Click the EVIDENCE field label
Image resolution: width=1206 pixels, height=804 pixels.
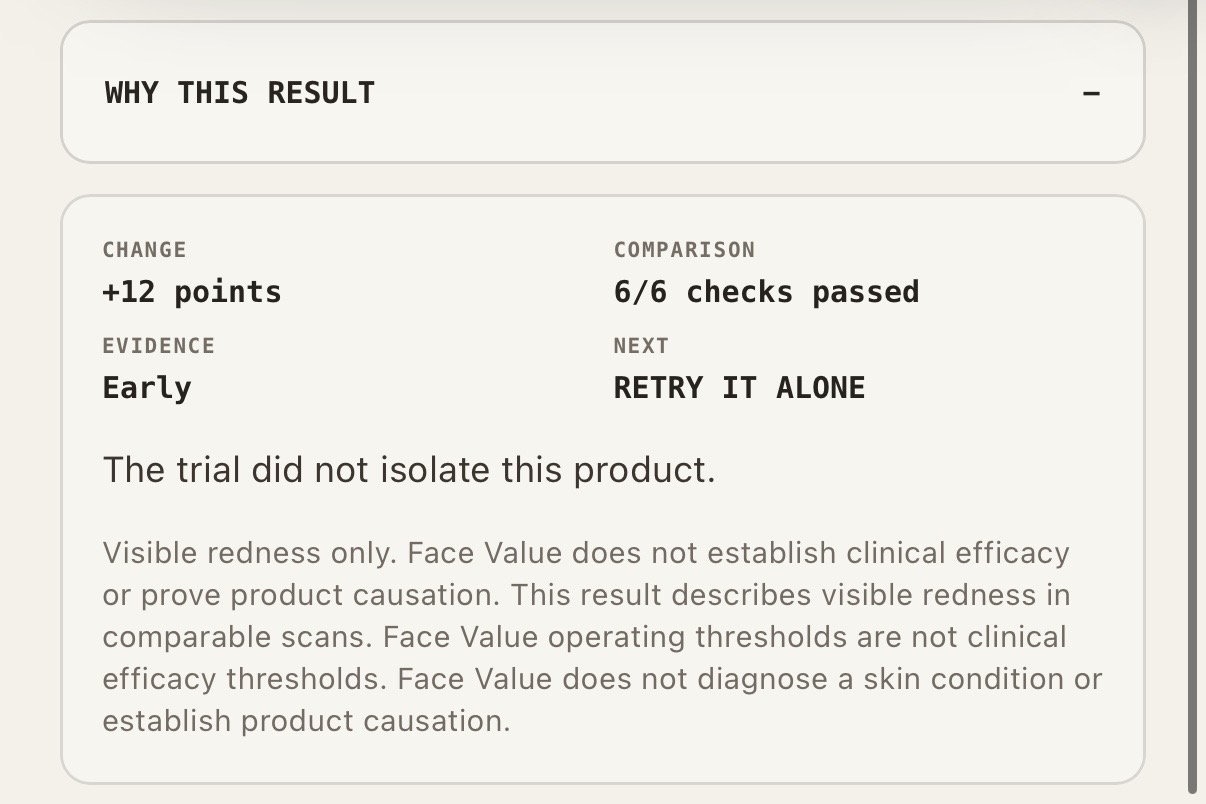159,346
